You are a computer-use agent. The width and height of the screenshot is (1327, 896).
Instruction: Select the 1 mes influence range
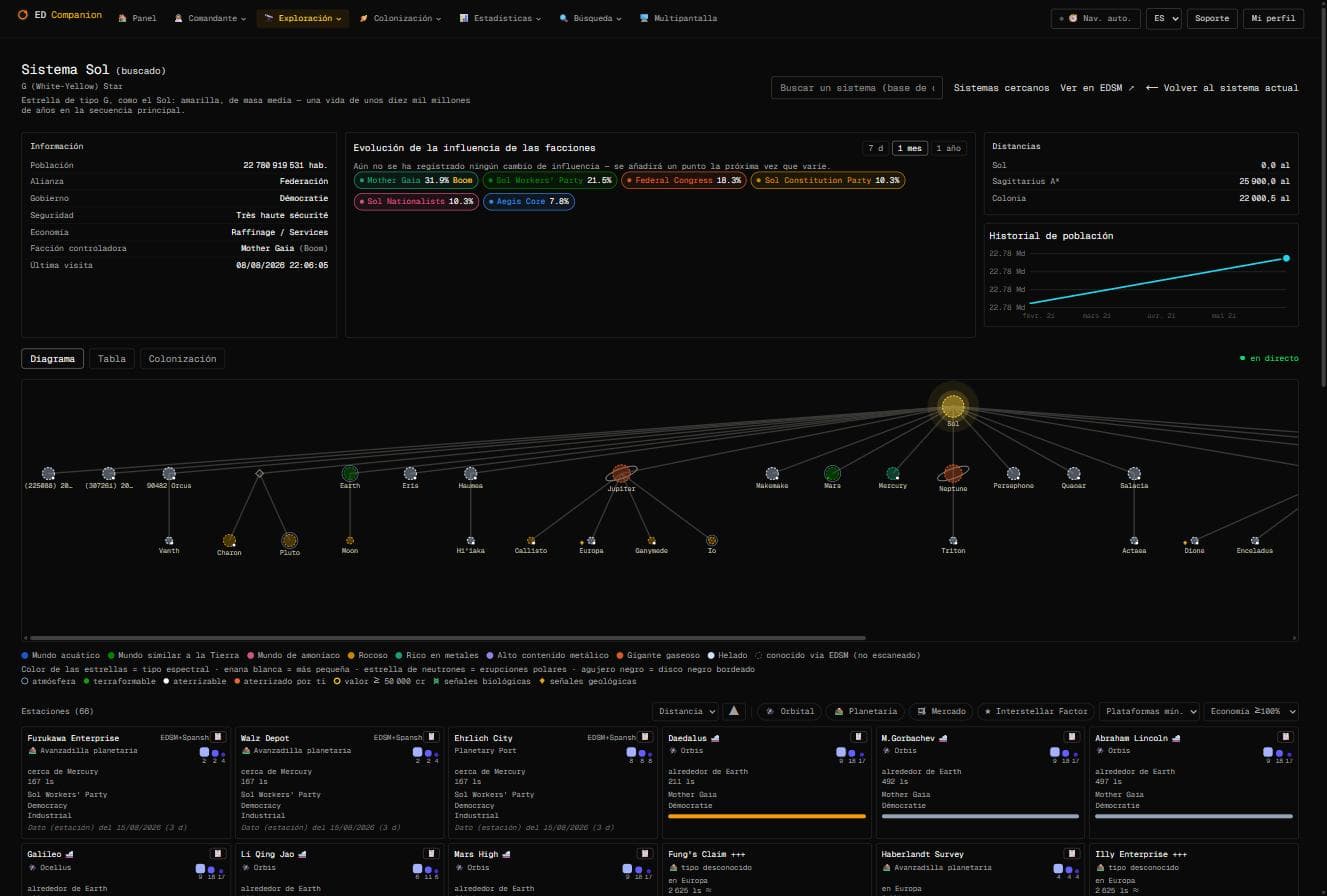pyautogui.click(x=910, y=148)
